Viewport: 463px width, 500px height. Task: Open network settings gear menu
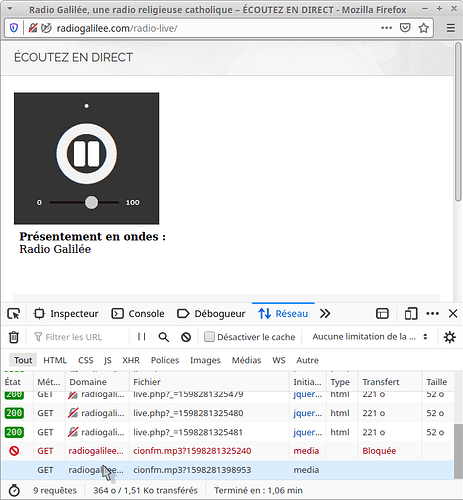[450, 337]
